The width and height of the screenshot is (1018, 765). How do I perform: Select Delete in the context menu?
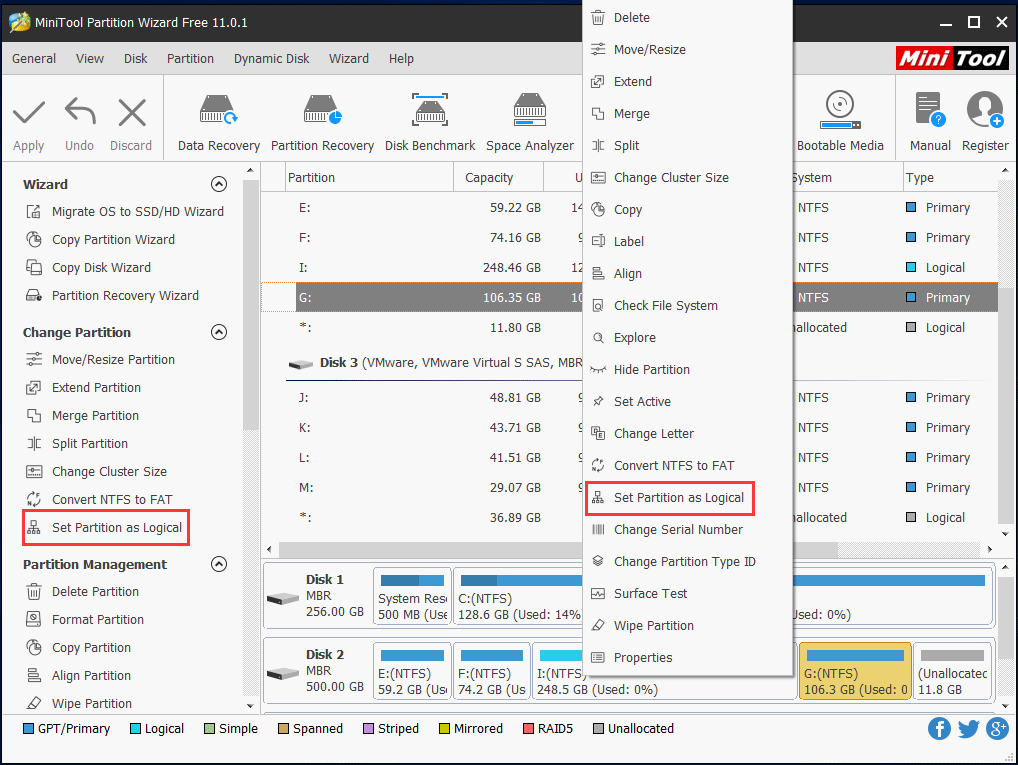point(687,18)
